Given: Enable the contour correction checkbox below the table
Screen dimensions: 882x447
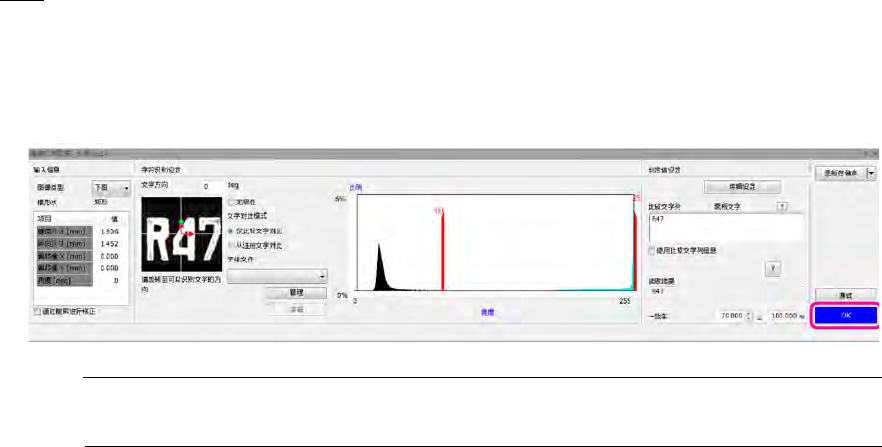Looking at the screenshot, I should pos(37,311).
